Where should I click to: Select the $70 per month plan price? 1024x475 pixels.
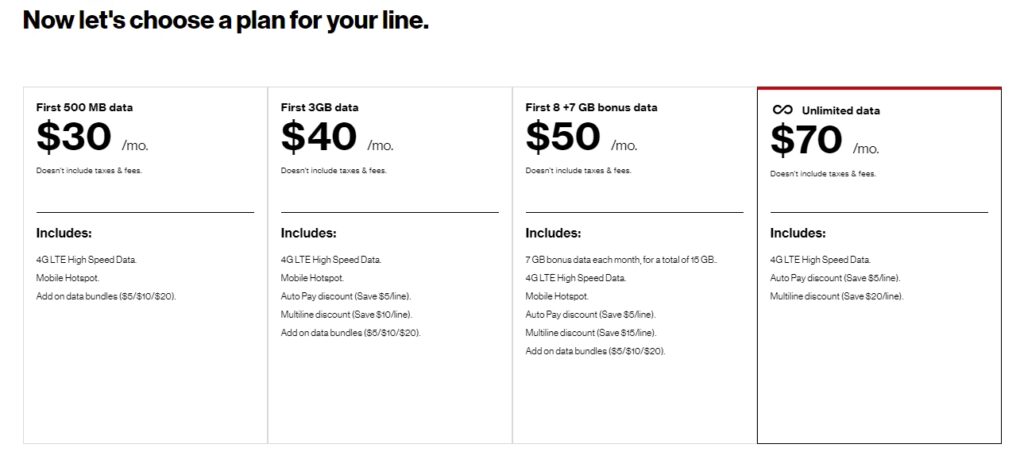[806, 141]
